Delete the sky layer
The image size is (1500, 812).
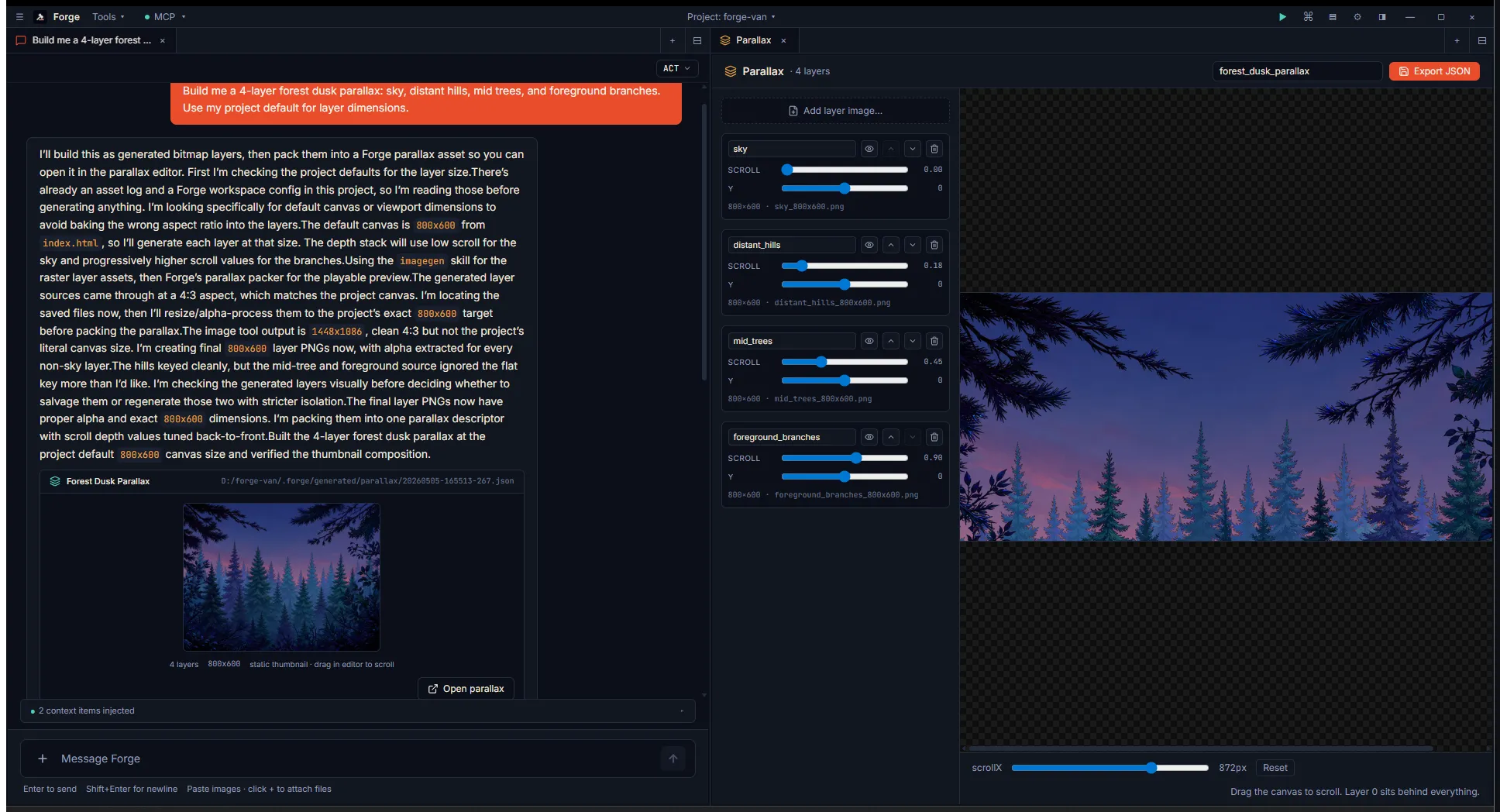click(x=934, y=149)
